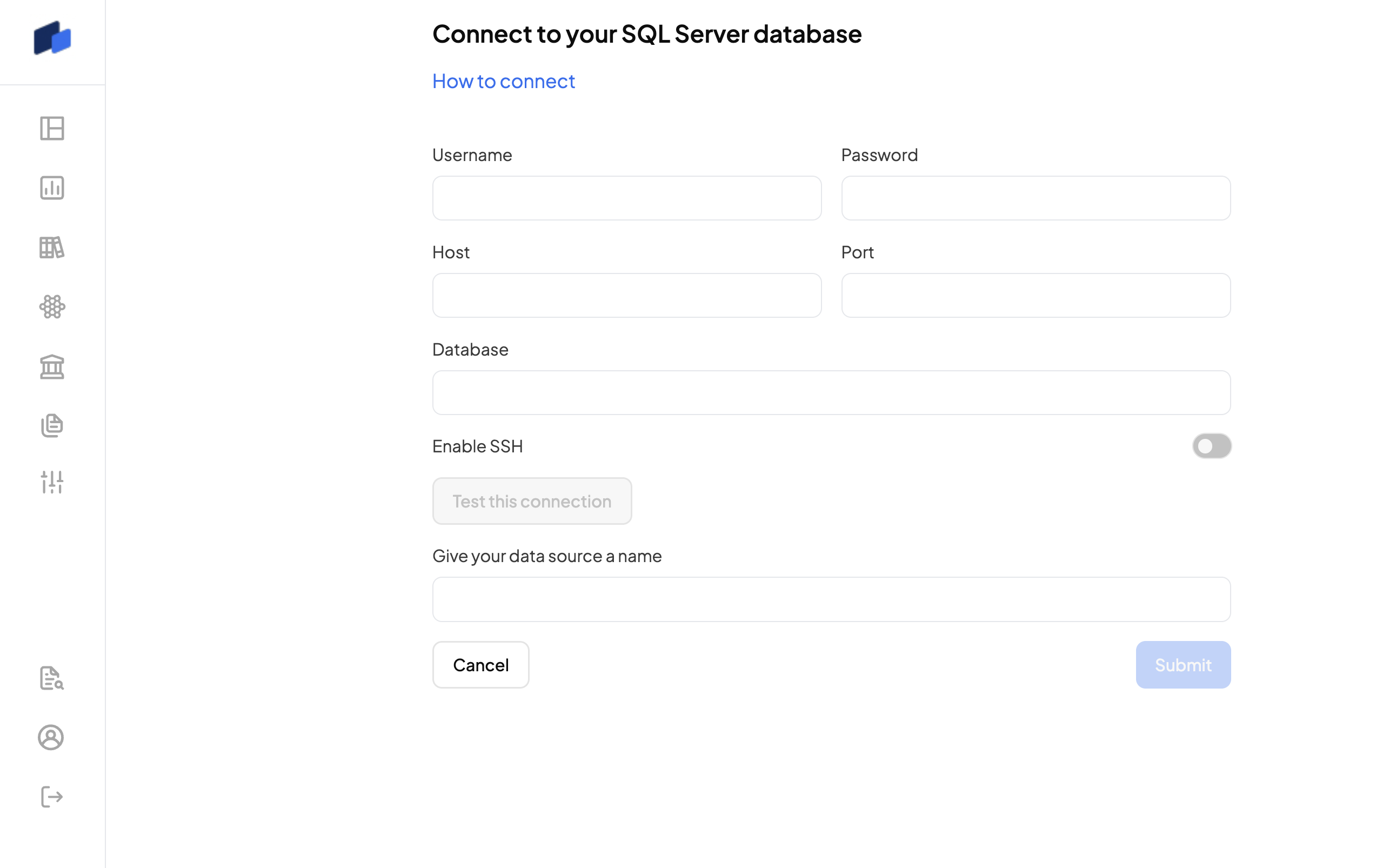Open the user profile sidebar icon
The height and width of the screenshot is (868, 1376).
point(51,737)
